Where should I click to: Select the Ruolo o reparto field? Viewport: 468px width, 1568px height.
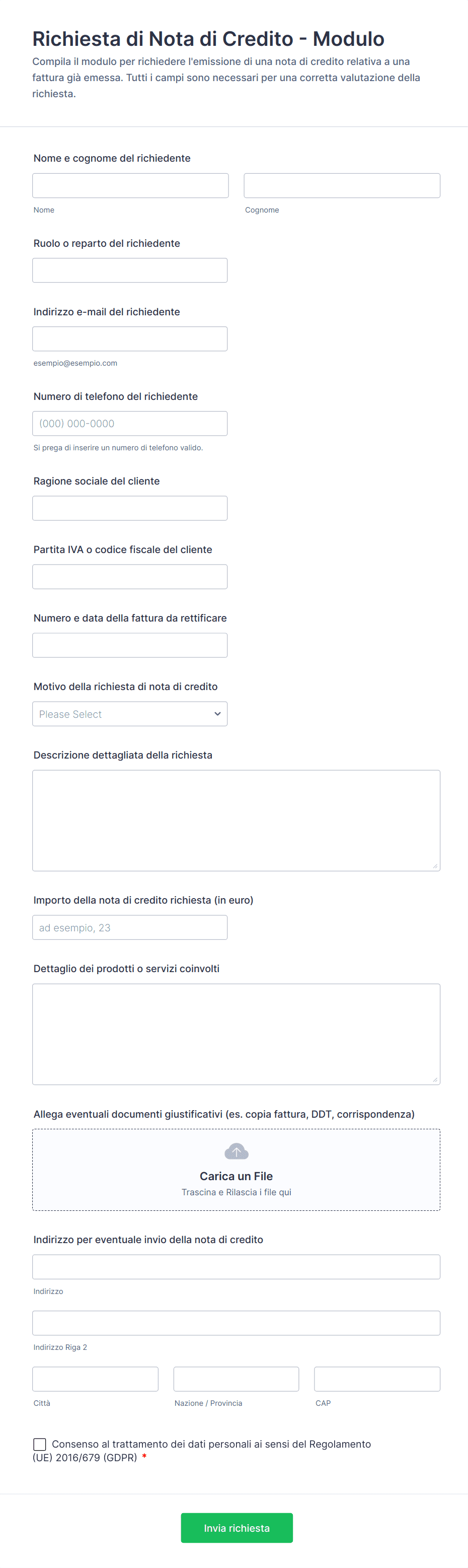click(x=130, y=270)
